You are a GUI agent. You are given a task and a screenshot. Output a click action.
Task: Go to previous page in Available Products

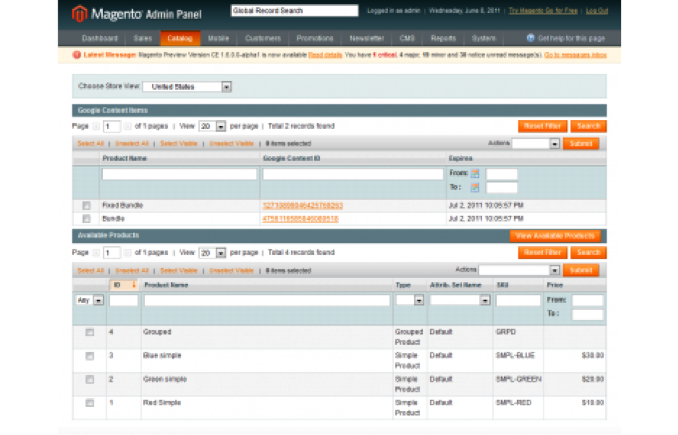pos(96,253)
